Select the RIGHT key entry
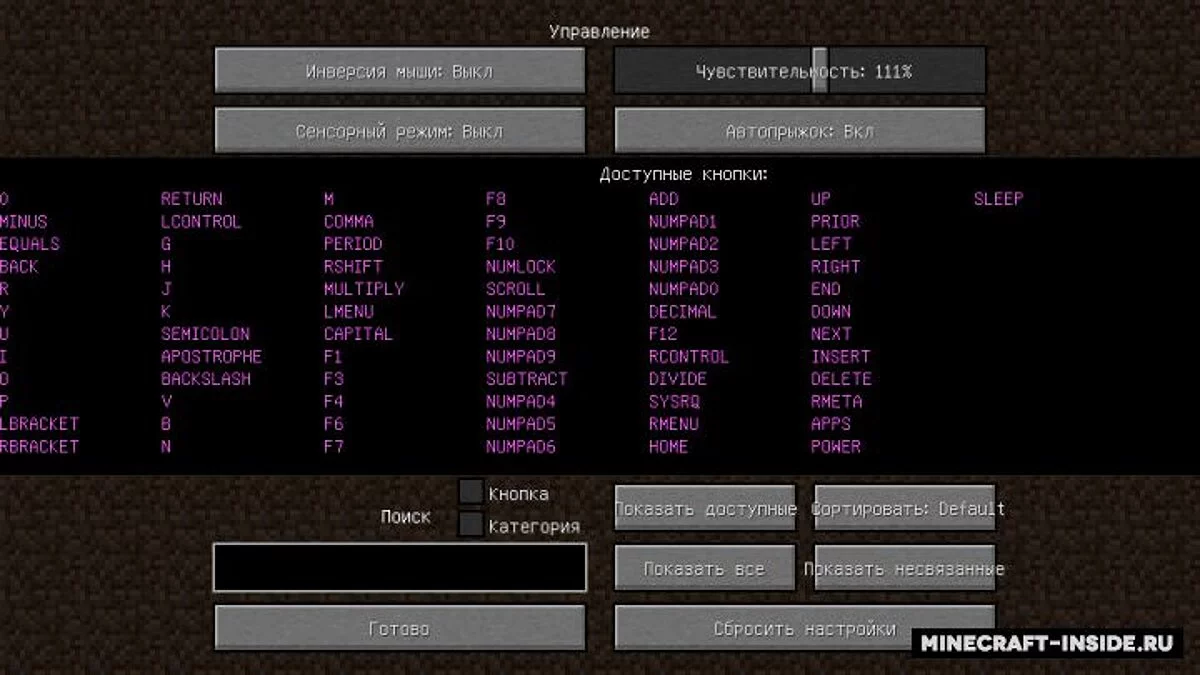 point(835,267)
